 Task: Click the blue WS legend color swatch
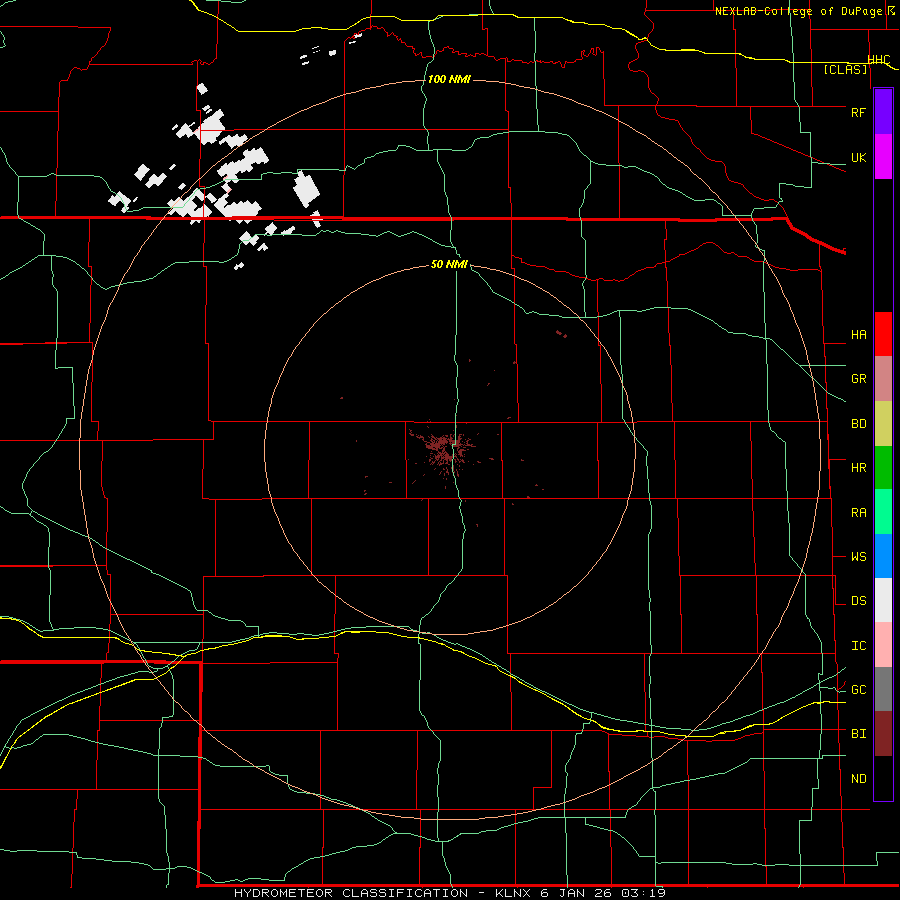click(883, 556)
